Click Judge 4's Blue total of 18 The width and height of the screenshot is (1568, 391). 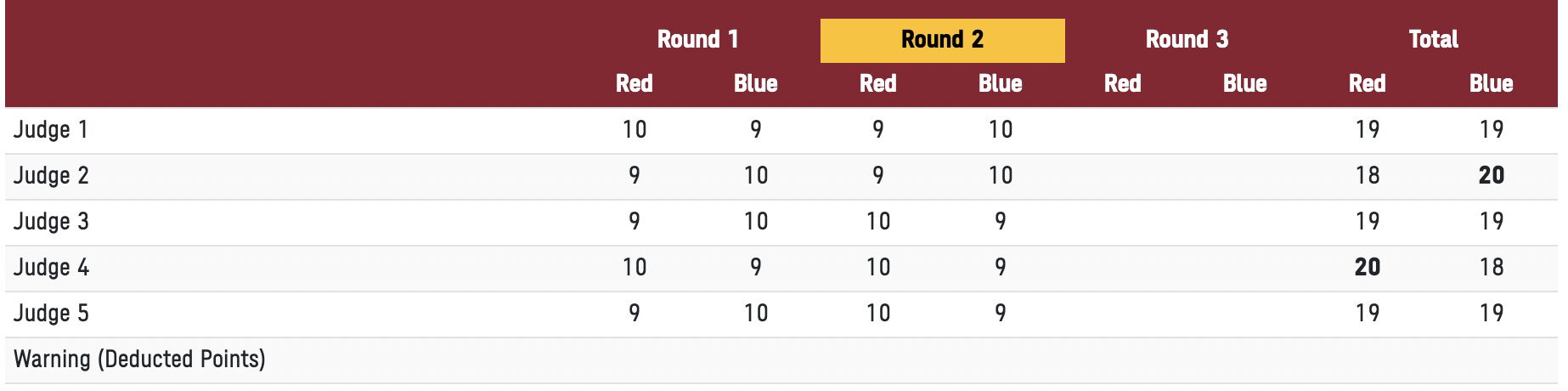1491,268
